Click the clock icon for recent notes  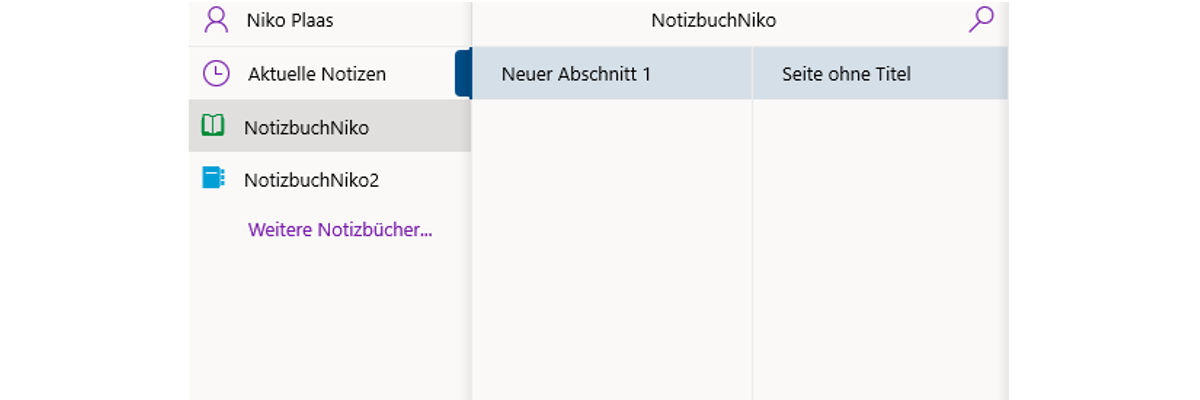tap(215, 73)
